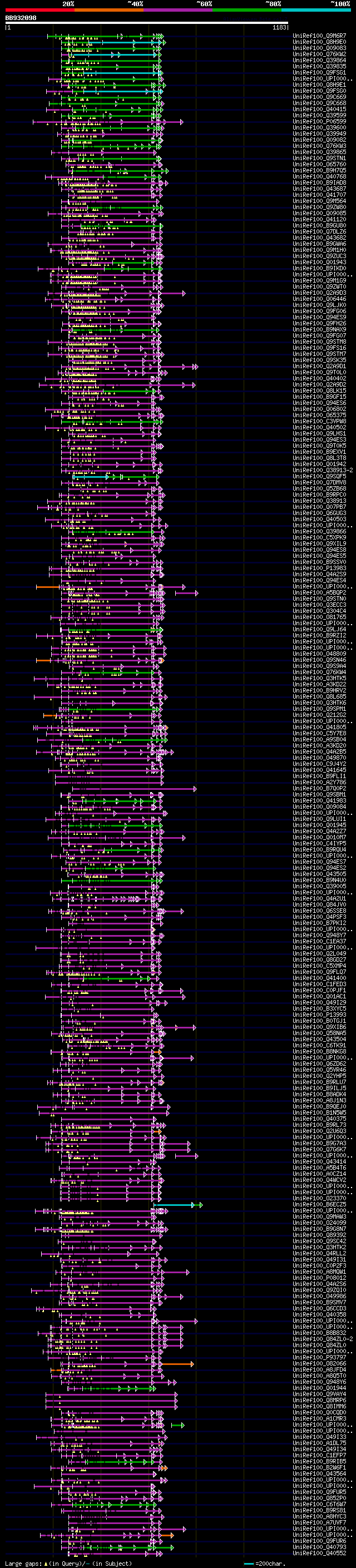Image resolution: width=356 pixels, height=1568 pixels.
Task: Click hit label UniRef100_C9J4Y2
Action: coord(319,764)
